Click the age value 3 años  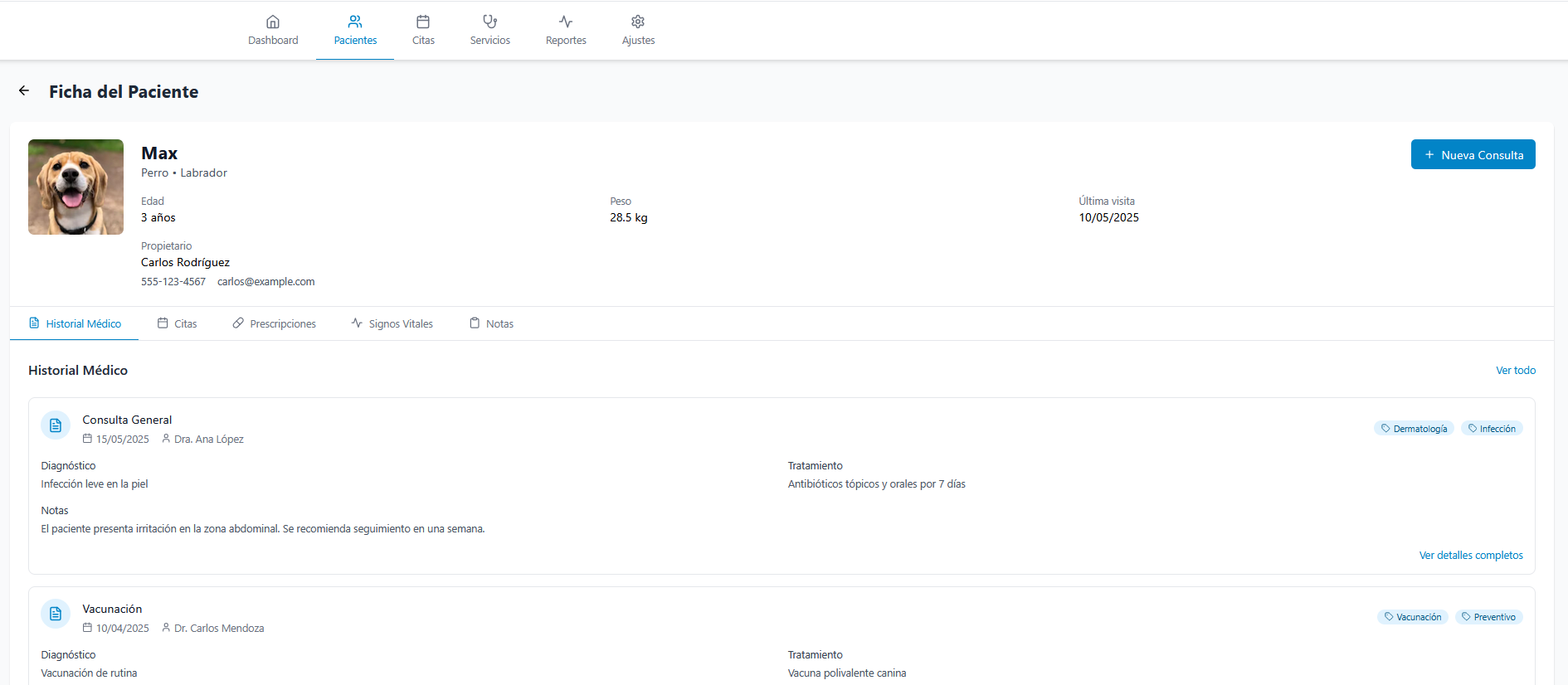[158, 217]
